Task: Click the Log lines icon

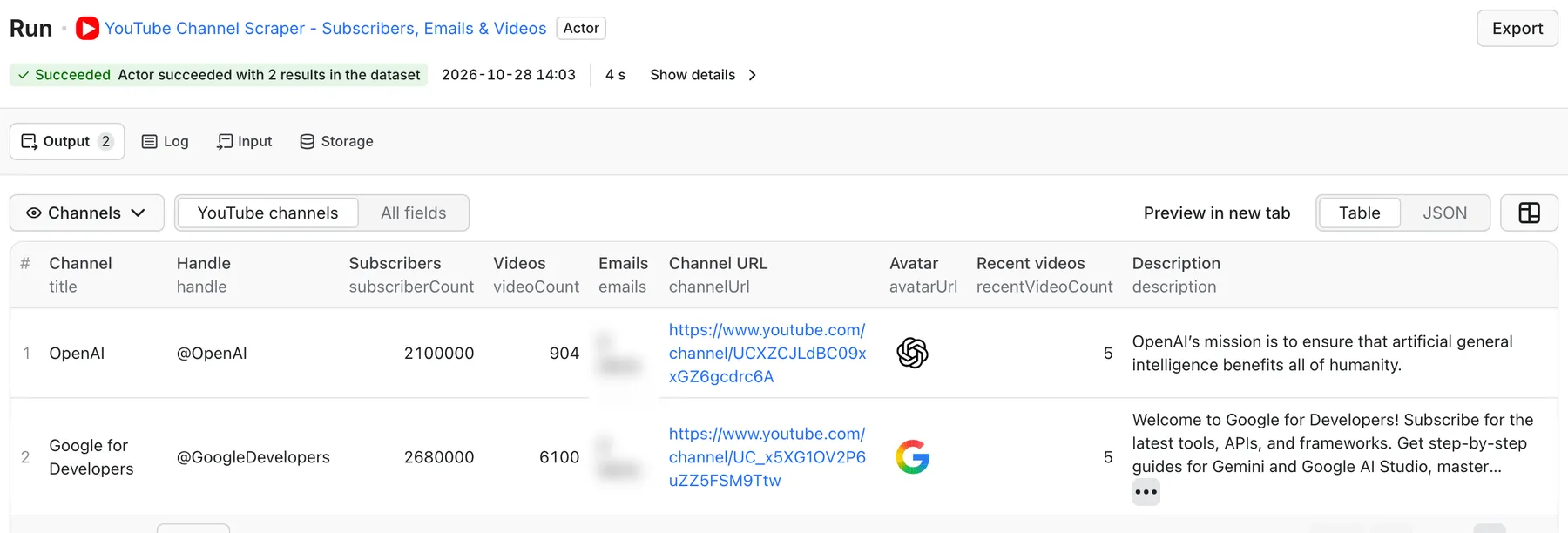Action: tap(150, 141)
